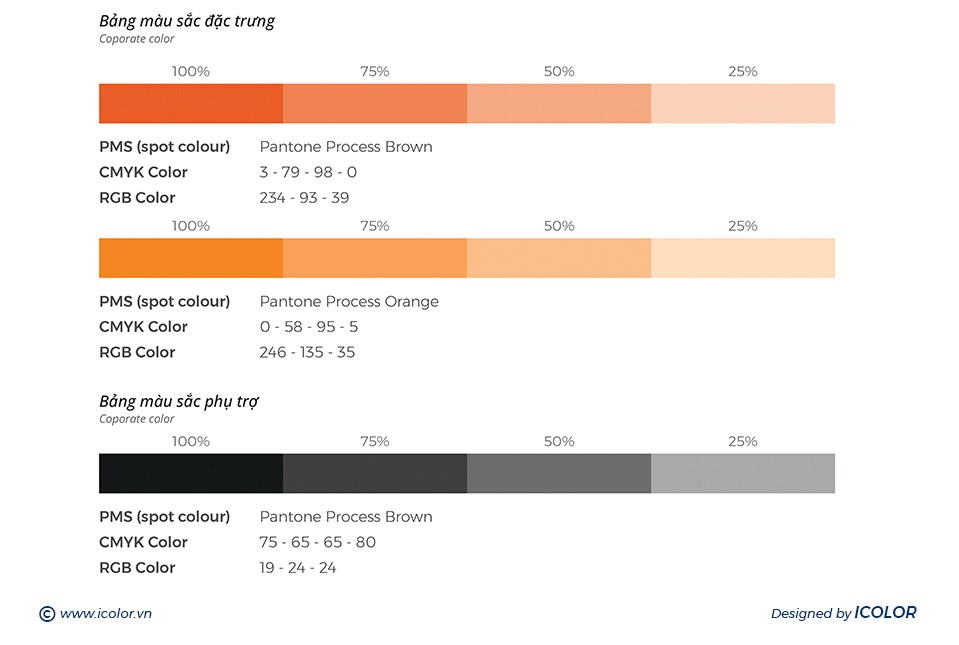This screenshot has width=959, height=645.
Task: Choose the 50% gray swatch
Action: click(x=559, y=473)
